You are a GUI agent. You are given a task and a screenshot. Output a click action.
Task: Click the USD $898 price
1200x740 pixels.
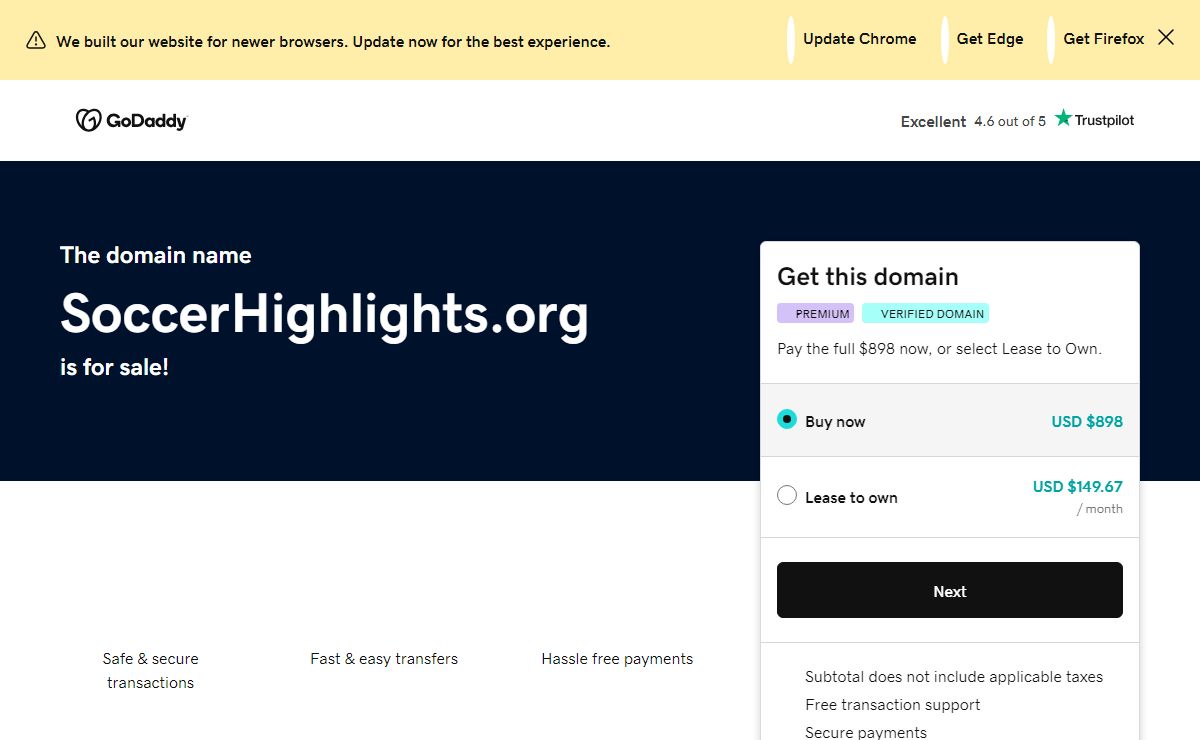(x=1087, y=421)
